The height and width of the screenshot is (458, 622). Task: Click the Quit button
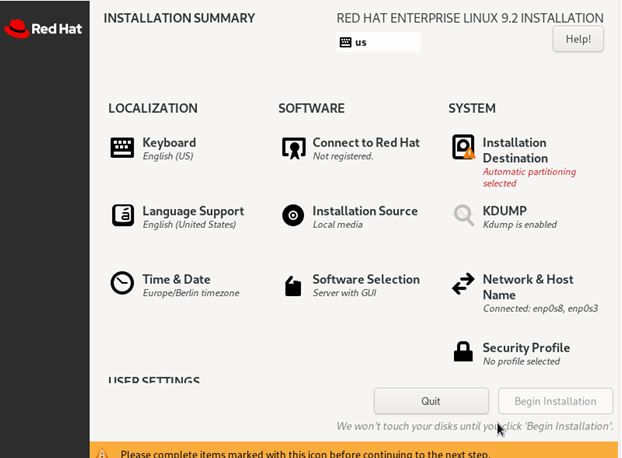[431, 401]
